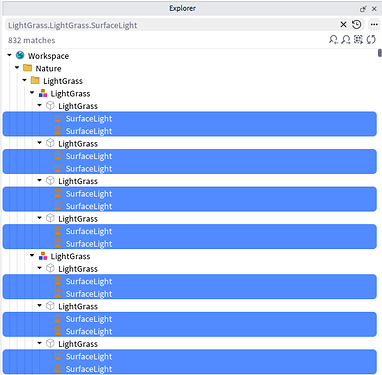This screenshot has width=382, height=375.
Task: Select the Nature folder row
Action: pyautogui.click(x=190, y=68)
